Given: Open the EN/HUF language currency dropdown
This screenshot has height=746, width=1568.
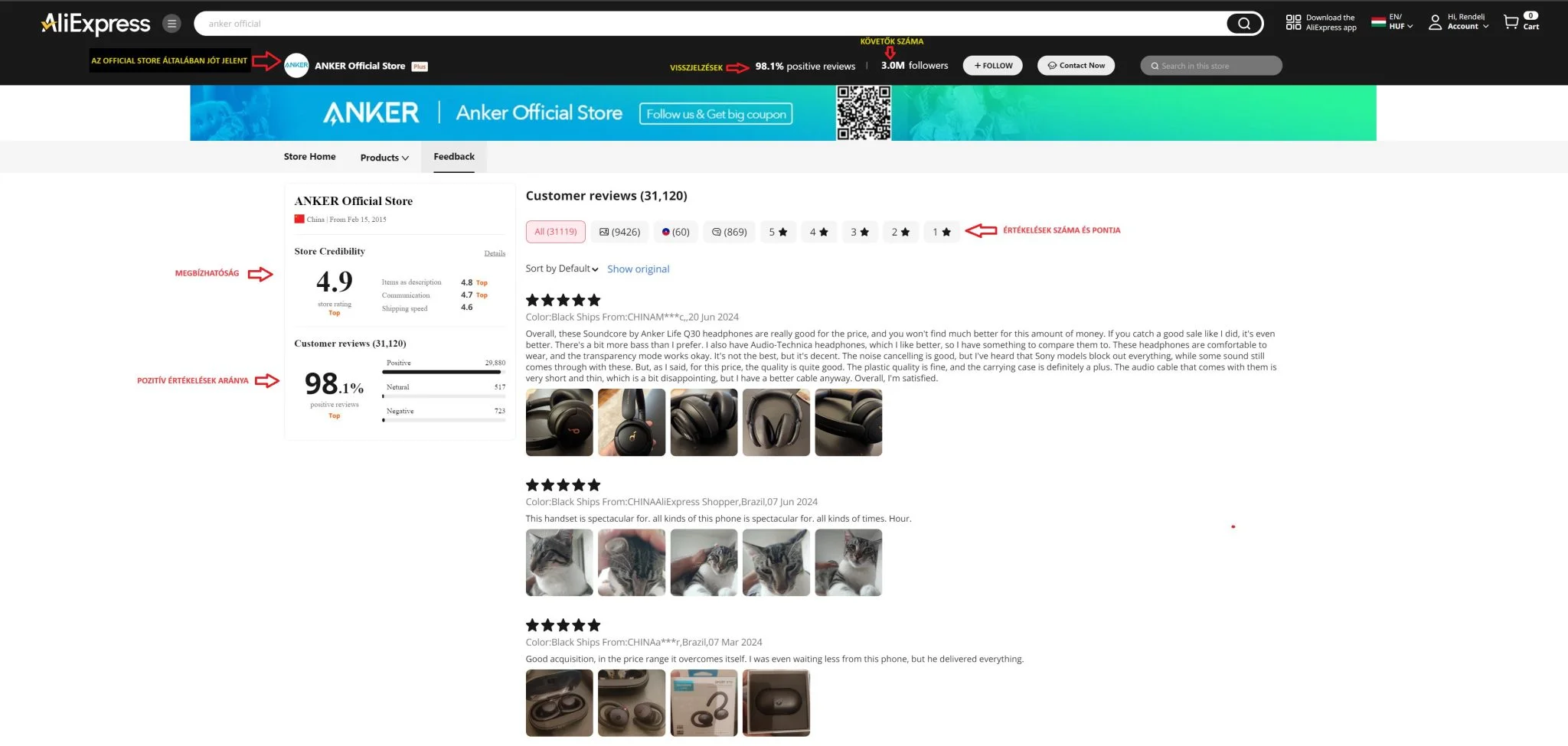Looking at the screenshot, I should 1393,21.
